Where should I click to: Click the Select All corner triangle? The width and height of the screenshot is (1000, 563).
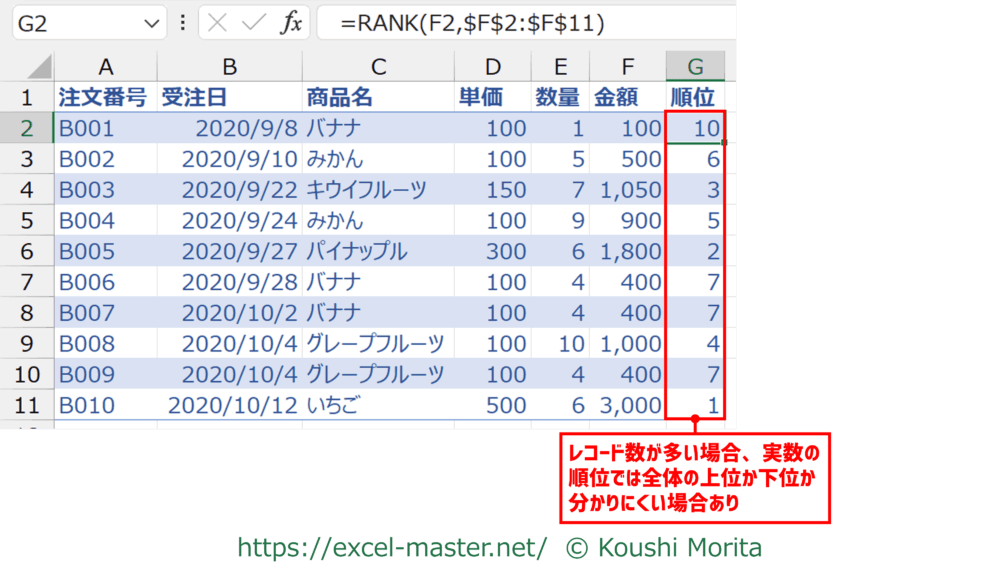click(39, 68)
